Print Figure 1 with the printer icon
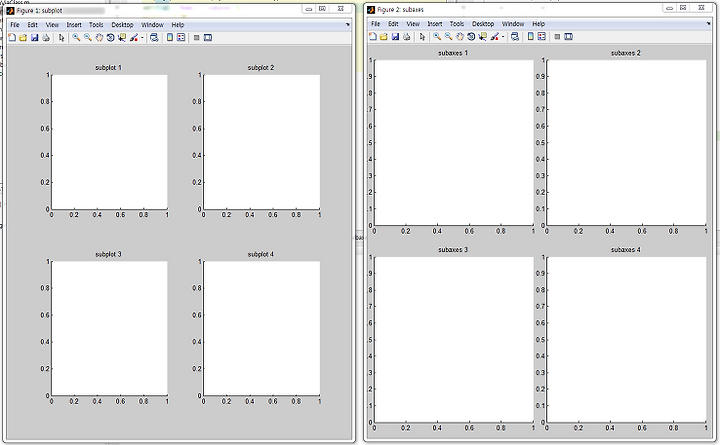The width and height of the screenshot is (720, 445). click(x=45, y=38)
